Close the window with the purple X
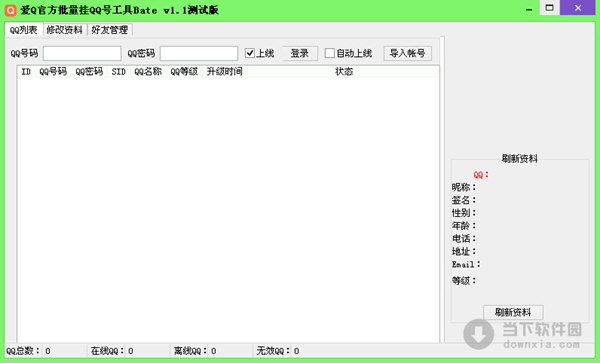Screen dimensions: 600x363 coord(578,8)
